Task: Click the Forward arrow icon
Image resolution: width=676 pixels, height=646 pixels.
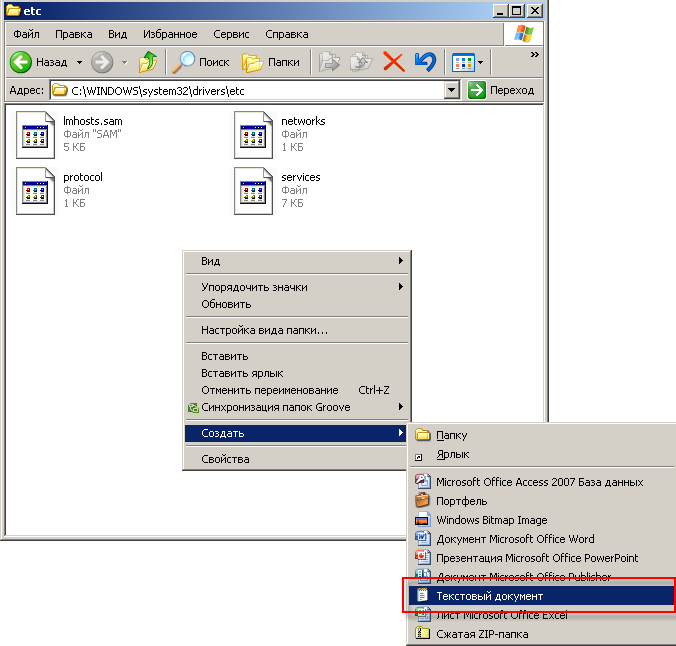Action: 102,62
